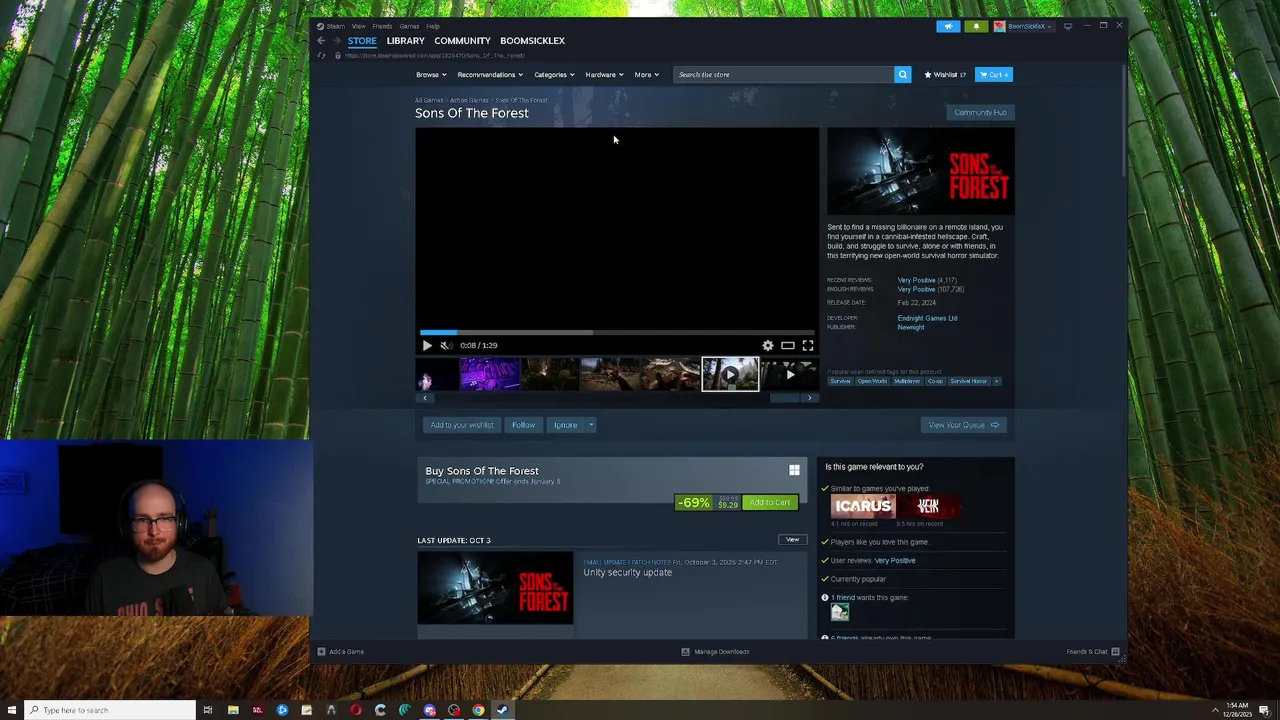Open the Wishlist link
1280x720 pixels.
(x=945, y=74)
